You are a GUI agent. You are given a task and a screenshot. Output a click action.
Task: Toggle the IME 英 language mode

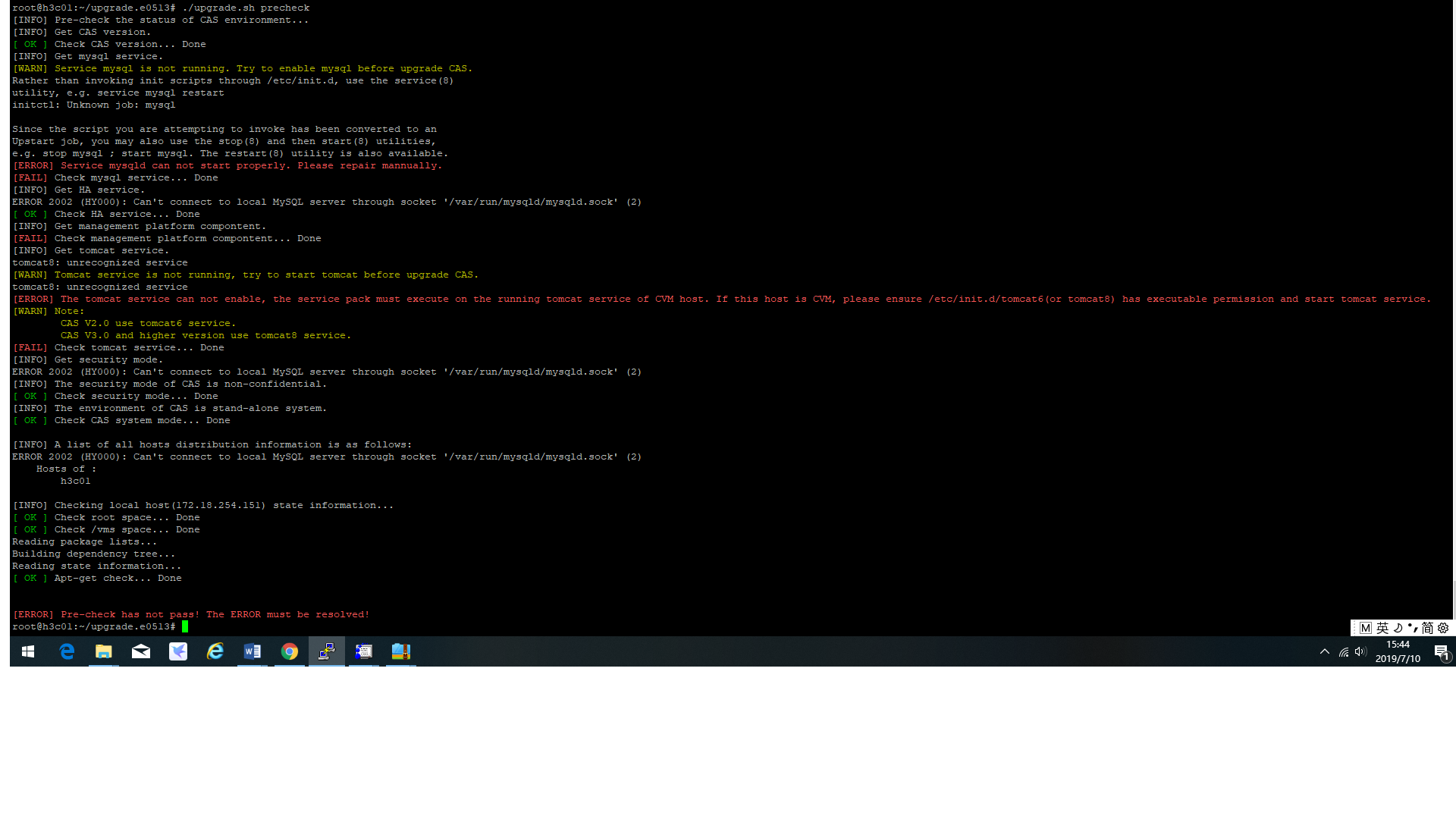coord(1382,628)
